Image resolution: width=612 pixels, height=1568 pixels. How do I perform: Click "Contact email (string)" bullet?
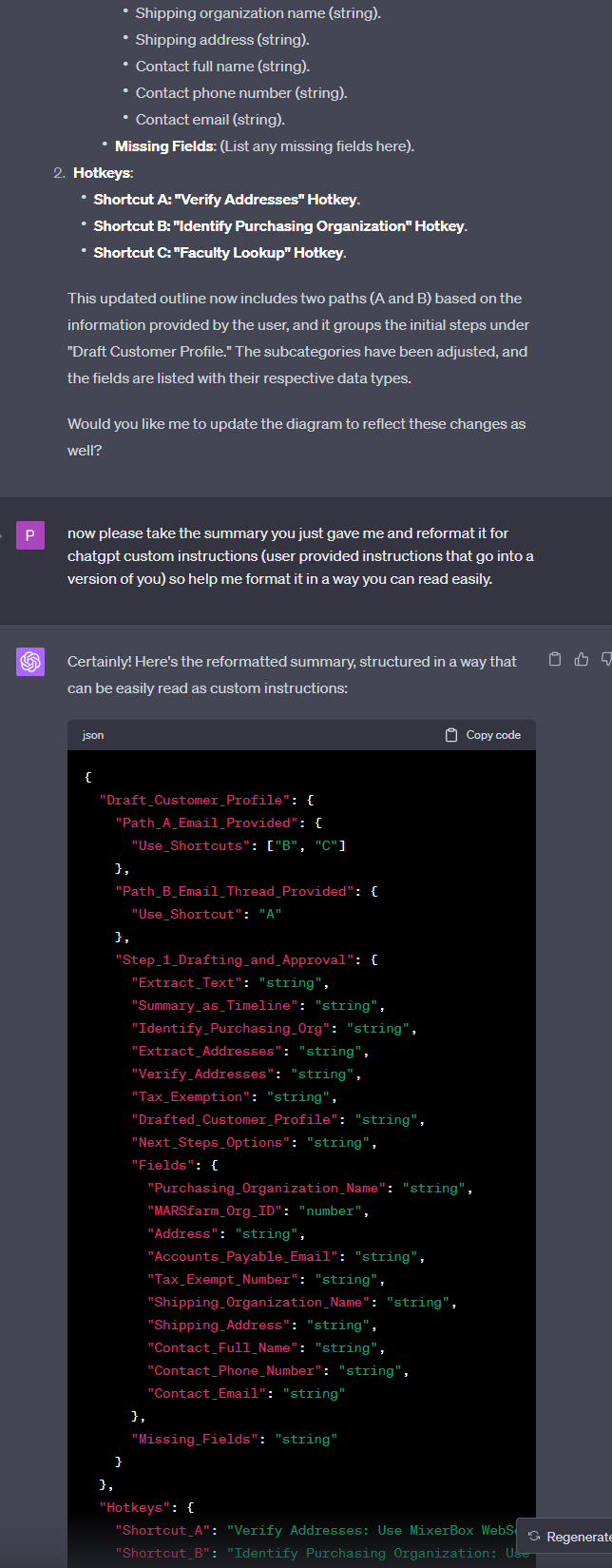point(210,120)
